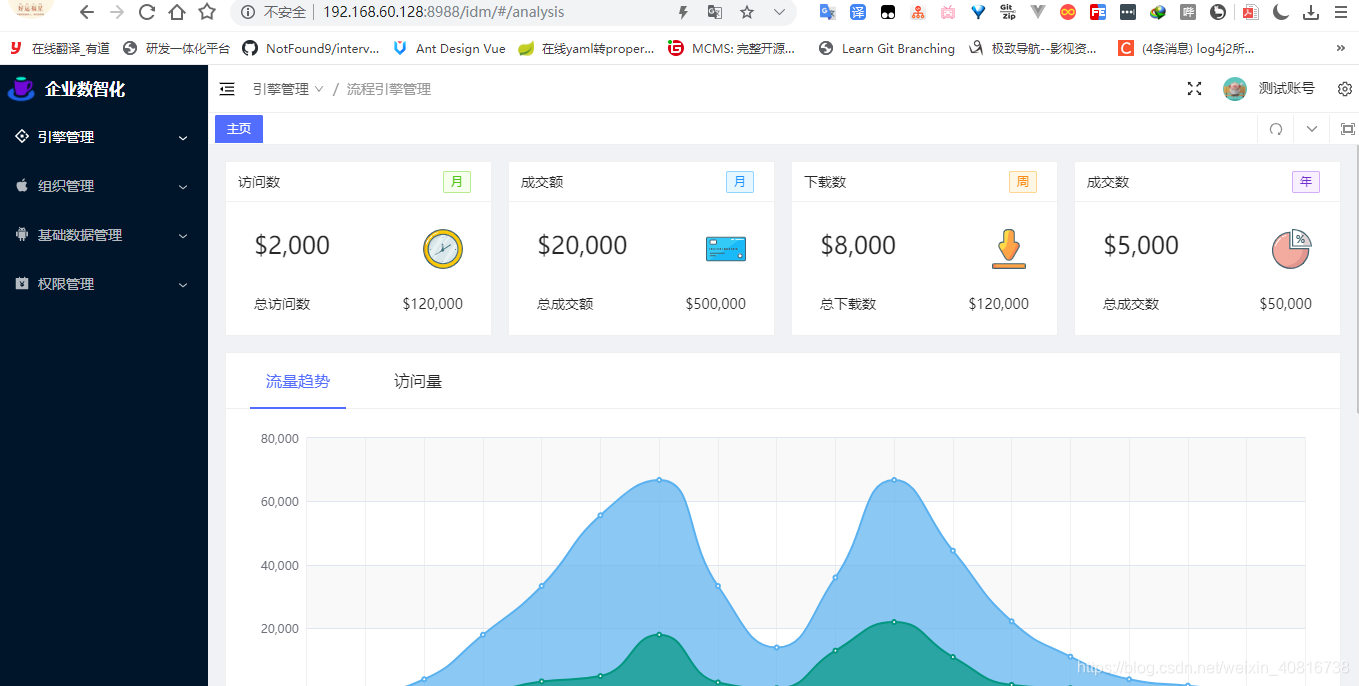Click the Vue devtools extension icon
Image resolution: width=1359 pixels, height=686 pixels.
click(1038, 13)
